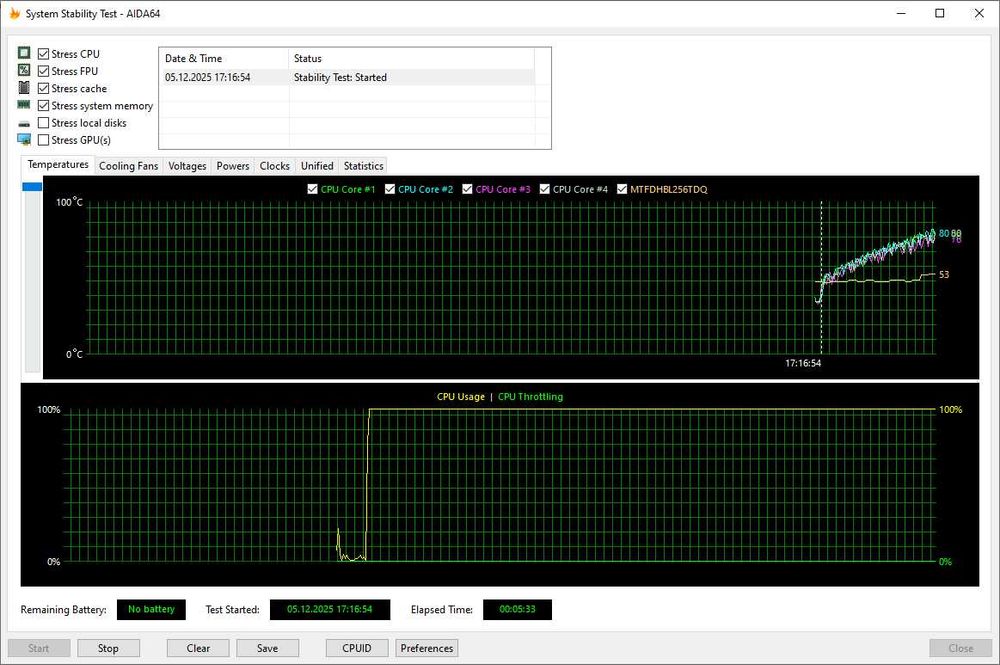1000x665 pixels.
Task: Click the disk drive icon beside Stress local disks
Action: [x=24, y=124]
